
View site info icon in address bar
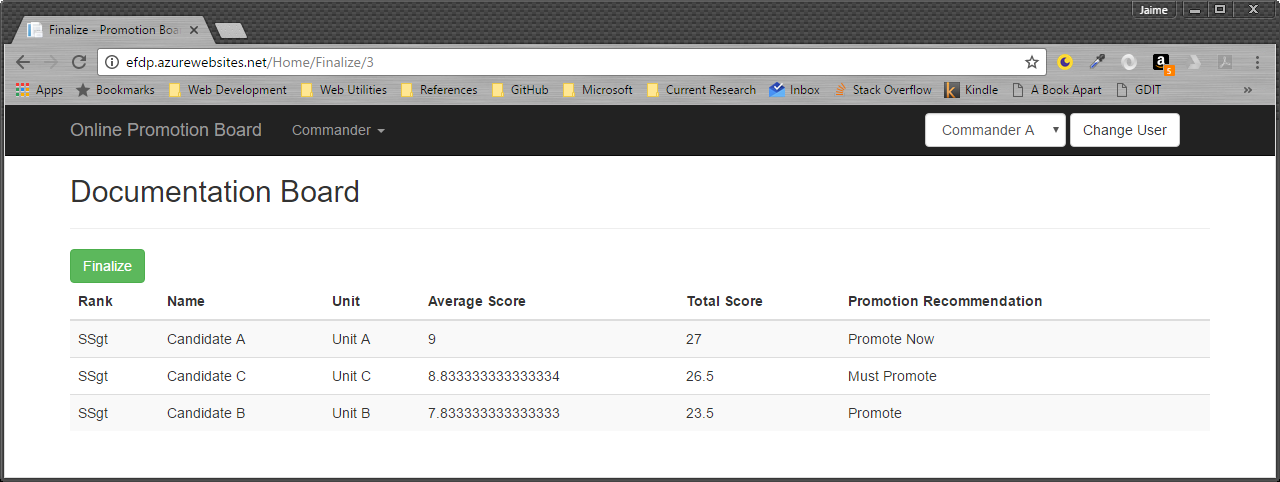112,62
